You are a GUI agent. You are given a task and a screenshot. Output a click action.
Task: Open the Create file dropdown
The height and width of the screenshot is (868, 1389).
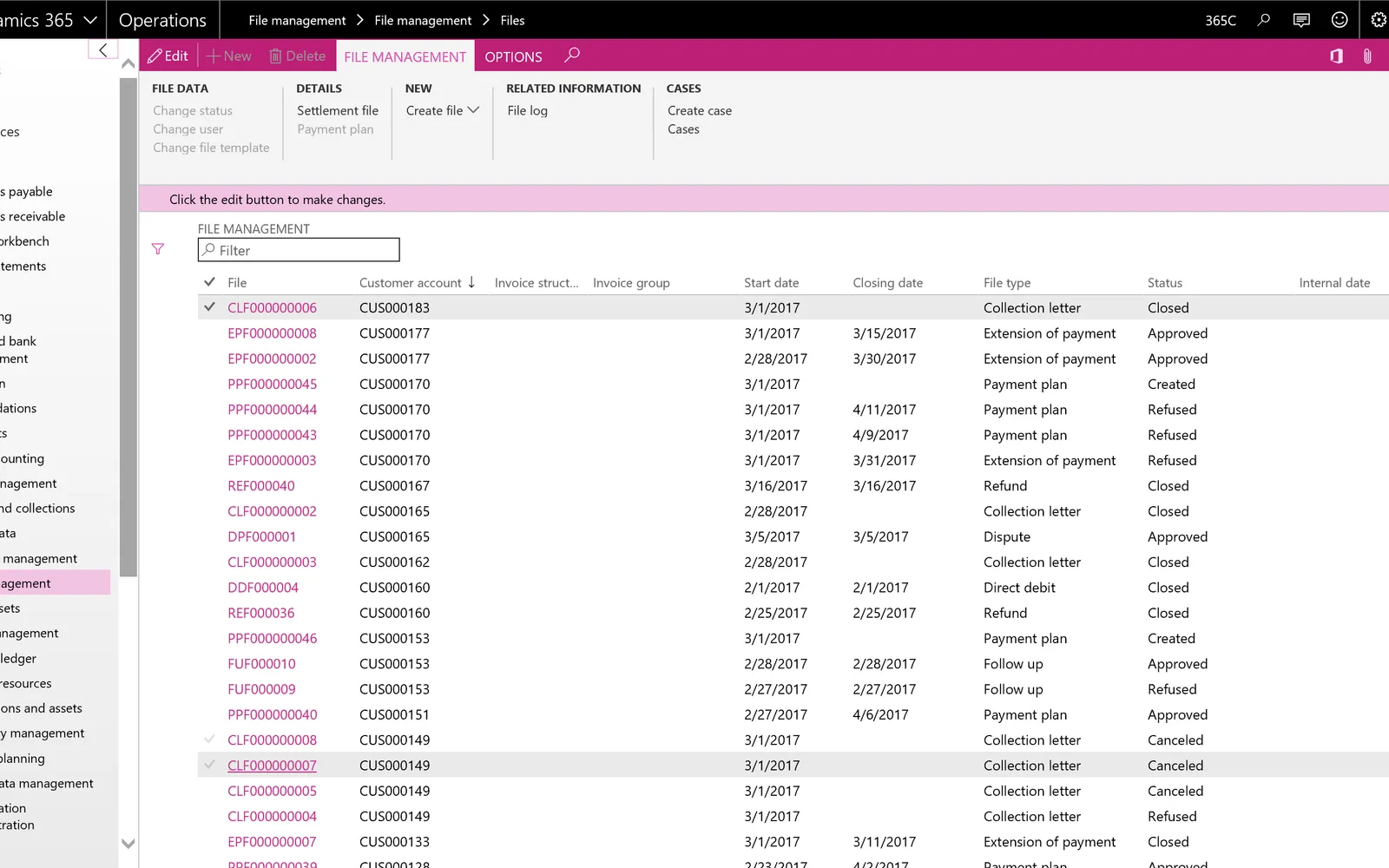[442, 110]
